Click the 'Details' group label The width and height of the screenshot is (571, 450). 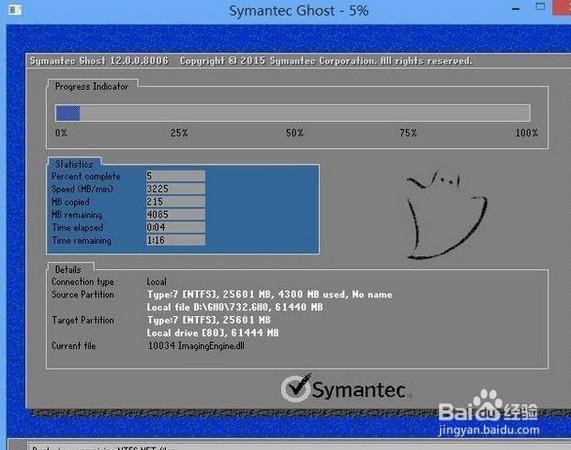pos(68,269)
